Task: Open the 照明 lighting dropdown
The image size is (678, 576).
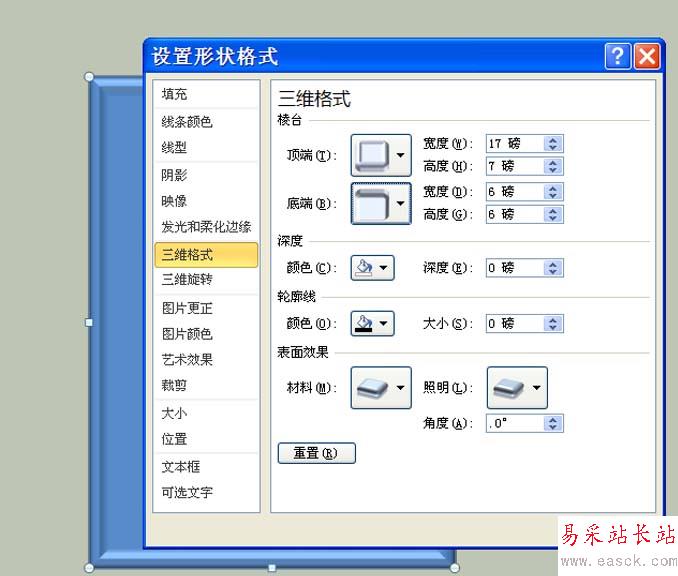Action: point(517,388)
